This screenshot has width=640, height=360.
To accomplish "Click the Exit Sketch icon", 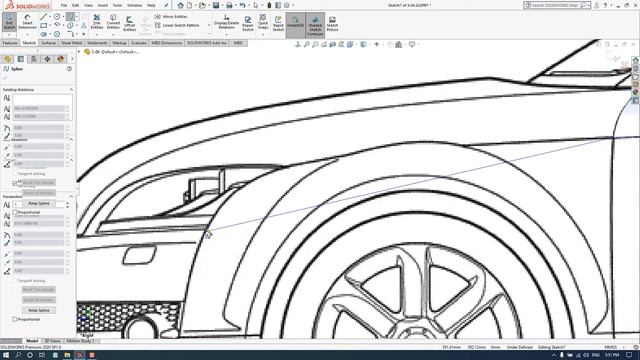I will coord(9,21).
